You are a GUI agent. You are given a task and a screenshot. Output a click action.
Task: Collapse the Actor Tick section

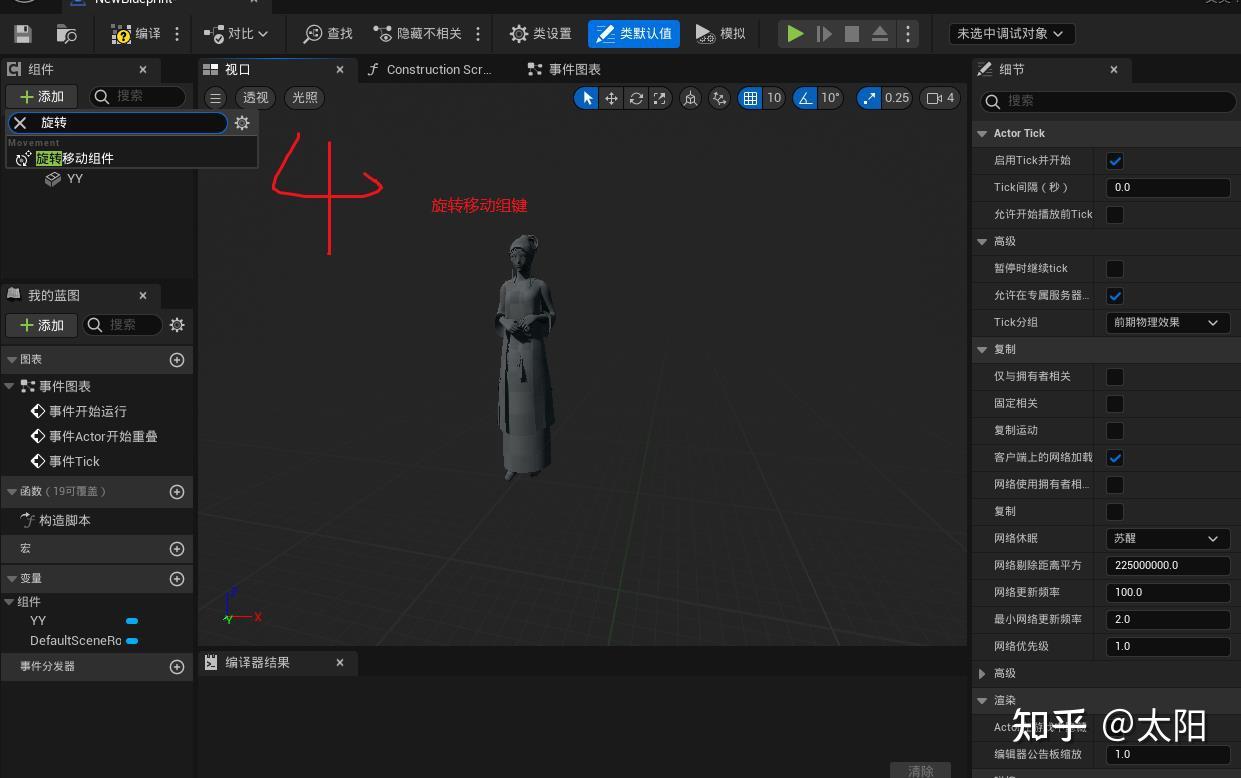click(982, 133)
